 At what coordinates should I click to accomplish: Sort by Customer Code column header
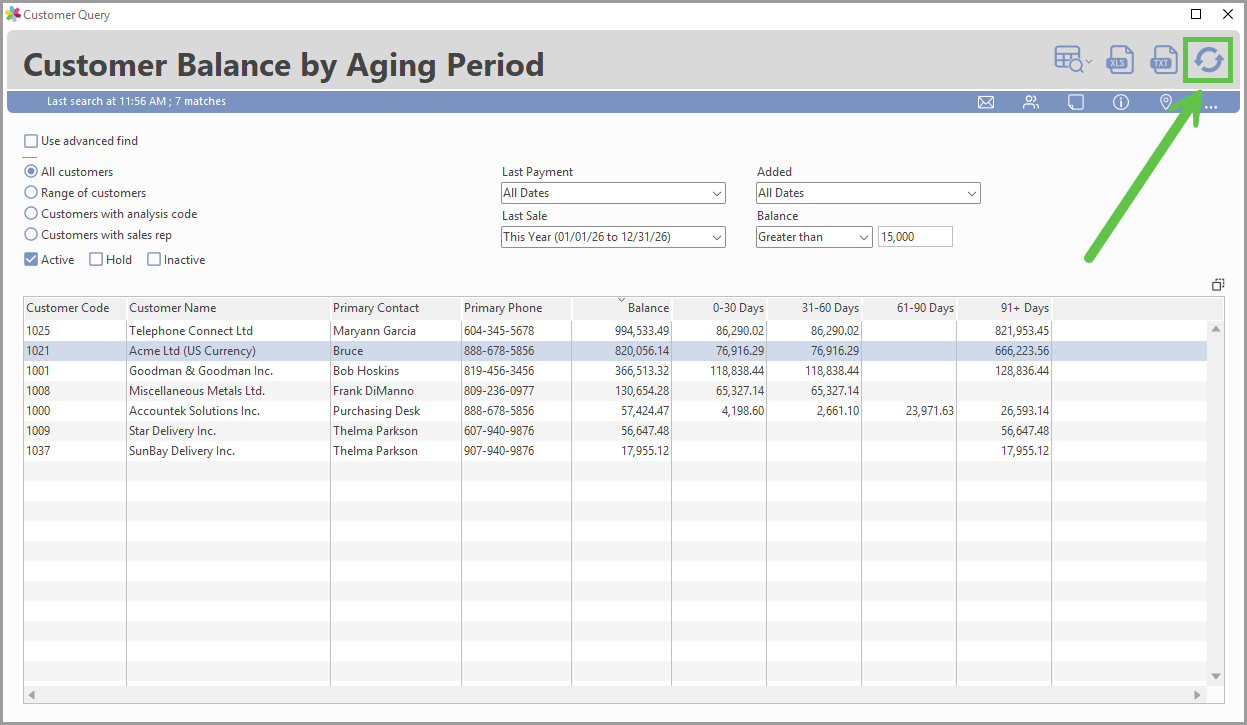coord(75,308)
